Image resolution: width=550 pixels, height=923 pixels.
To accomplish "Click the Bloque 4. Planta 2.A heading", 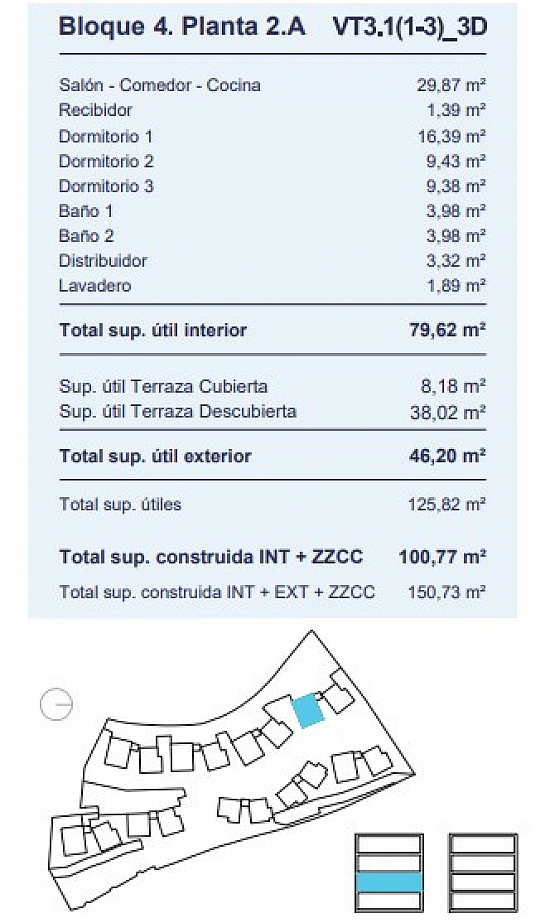I will pyautogui.click(x=183, y=26).
